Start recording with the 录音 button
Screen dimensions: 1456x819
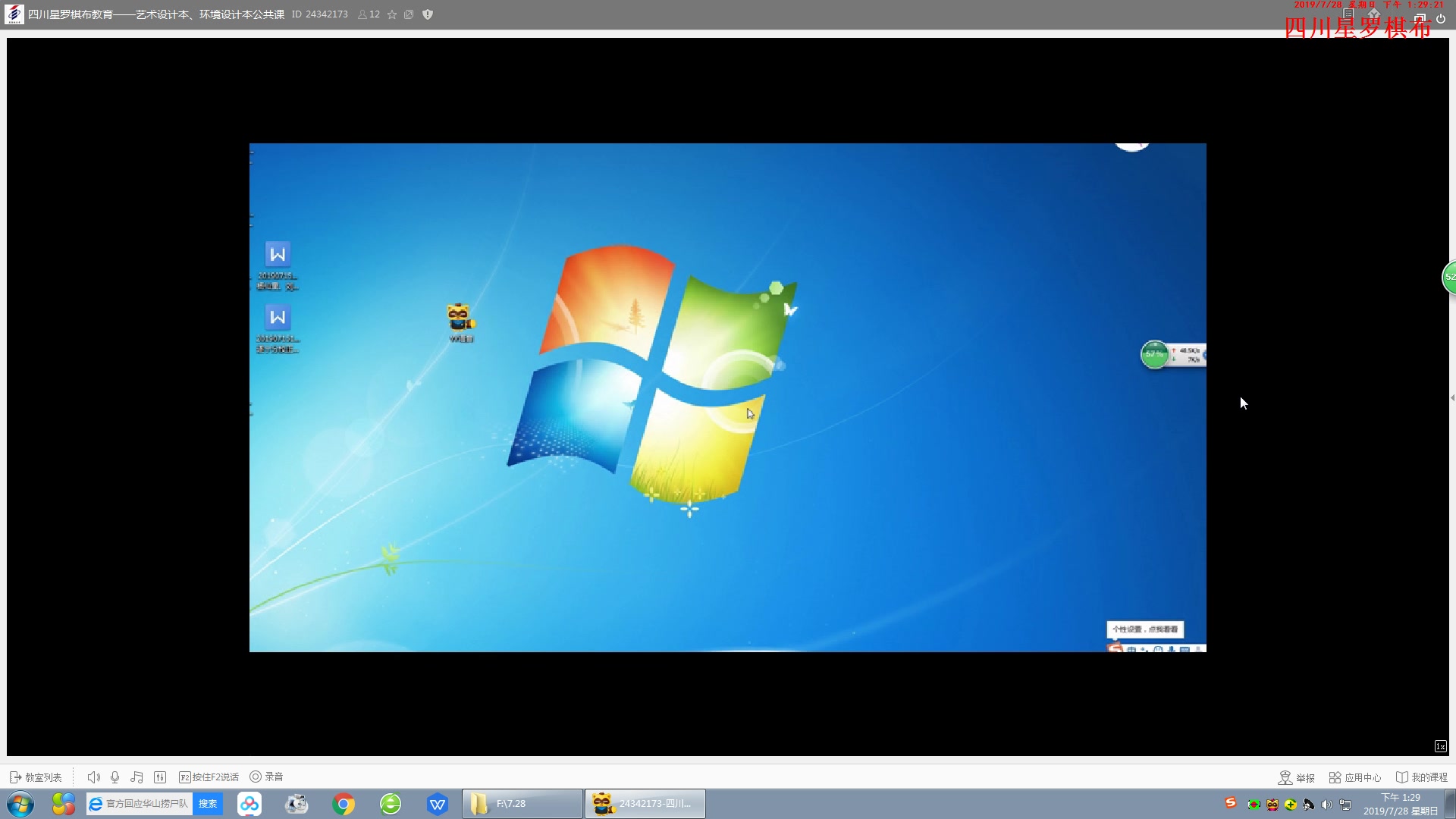(266, 777)
